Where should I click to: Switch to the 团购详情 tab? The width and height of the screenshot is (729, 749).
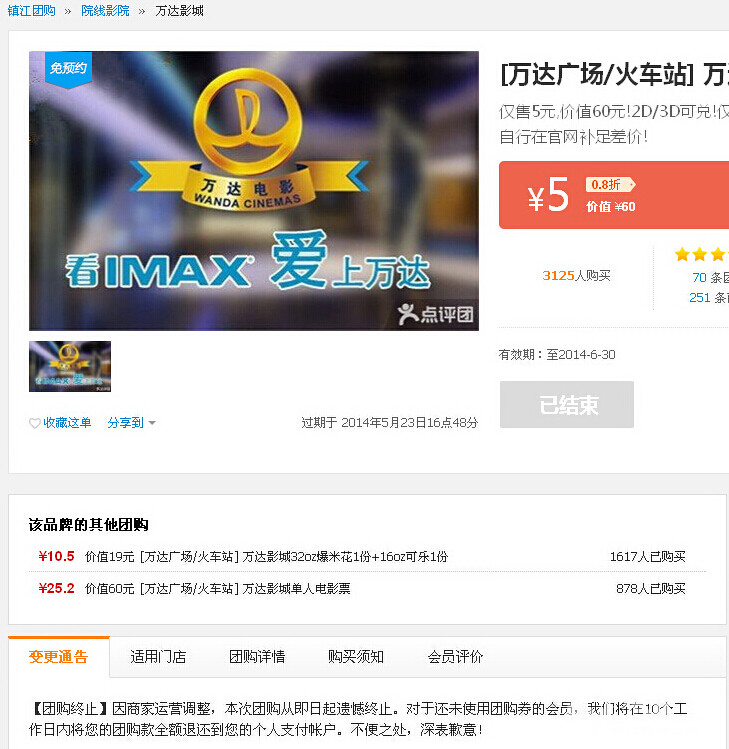click(x=257, y=657)
